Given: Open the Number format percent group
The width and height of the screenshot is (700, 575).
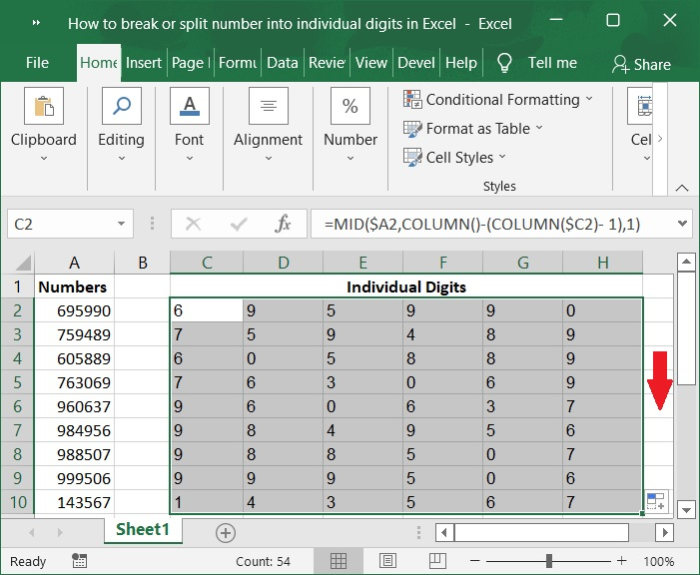Looking at the screenshot, I should pos(350,108).
